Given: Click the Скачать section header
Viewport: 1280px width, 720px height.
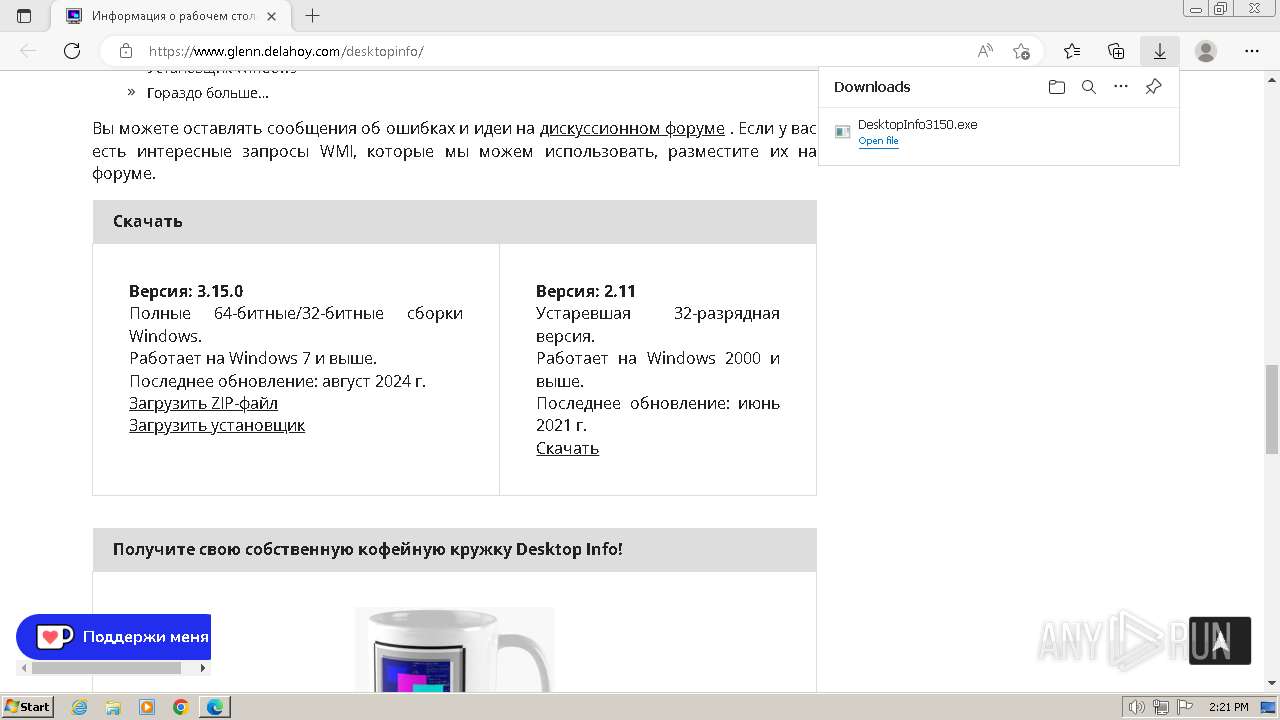Looking at the screenshot, I should (454, 221).
